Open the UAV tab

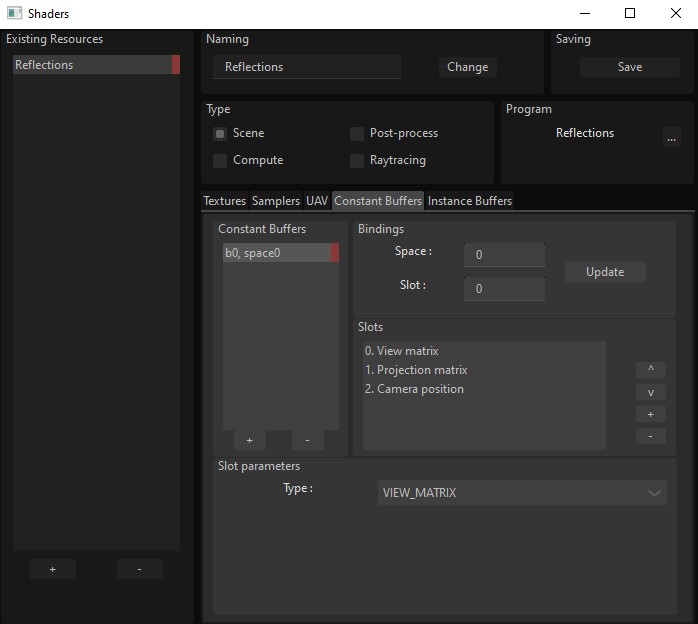(x=317, y=201)
